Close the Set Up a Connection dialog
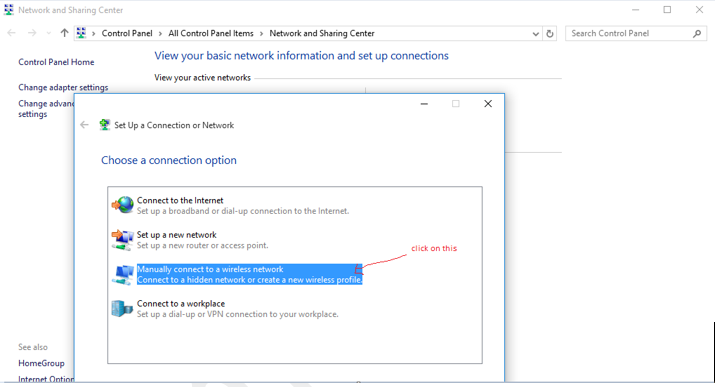Viewport: 717px width, 387px height. click(x=488, y=104)
